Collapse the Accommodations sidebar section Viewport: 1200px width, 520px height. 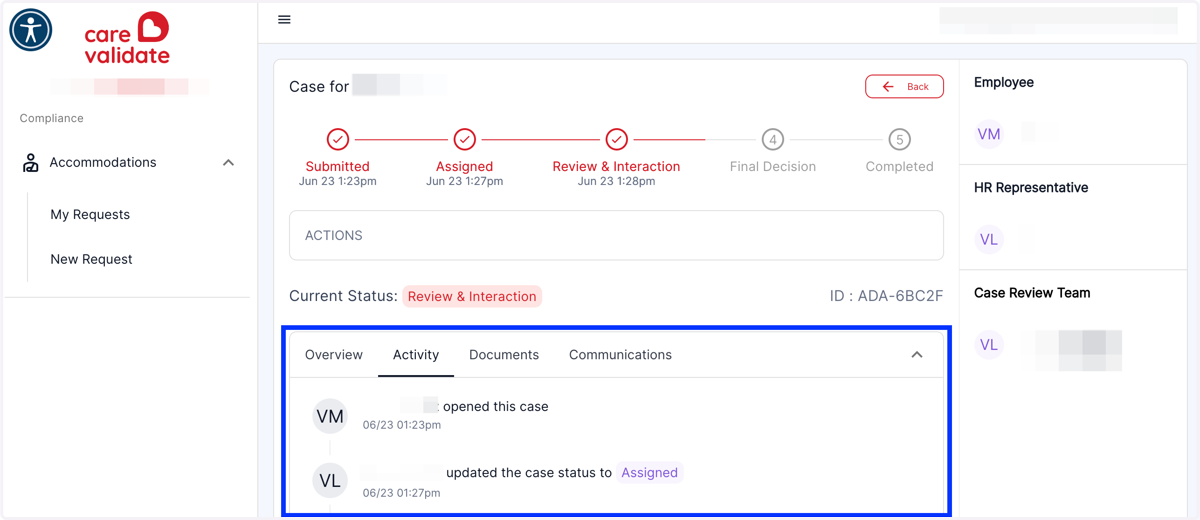tap(228, 163)
